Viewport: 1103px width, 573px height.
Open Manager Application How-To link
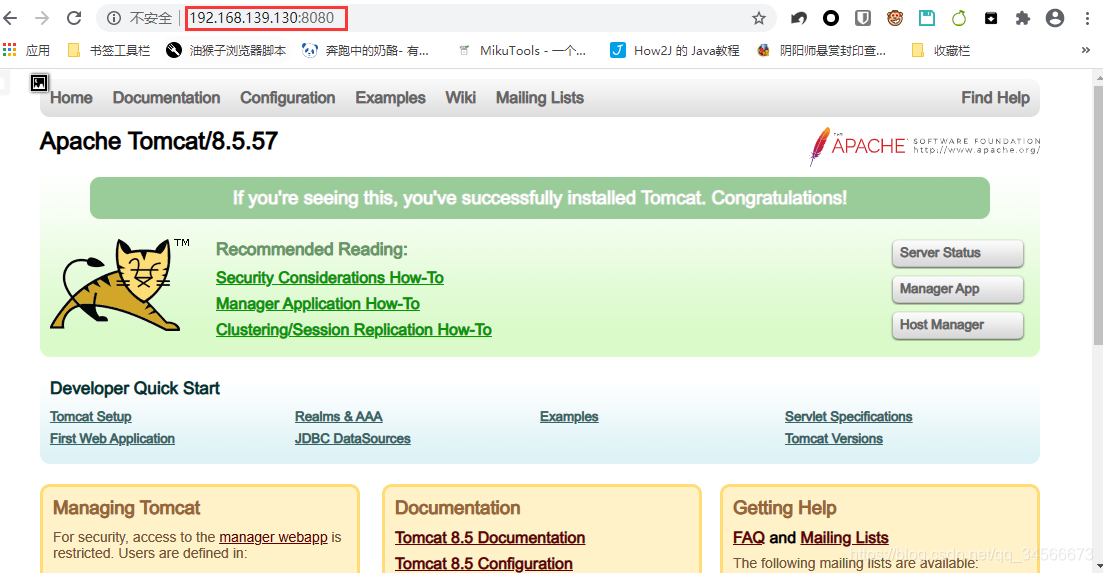(318, 304)
